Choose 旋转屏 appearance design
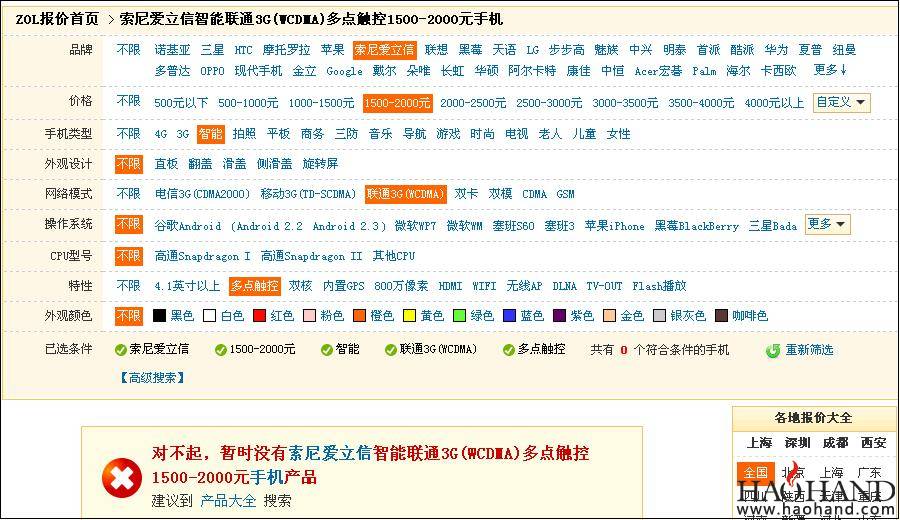The height and width of the screenshot is (520, 900). 320,164
